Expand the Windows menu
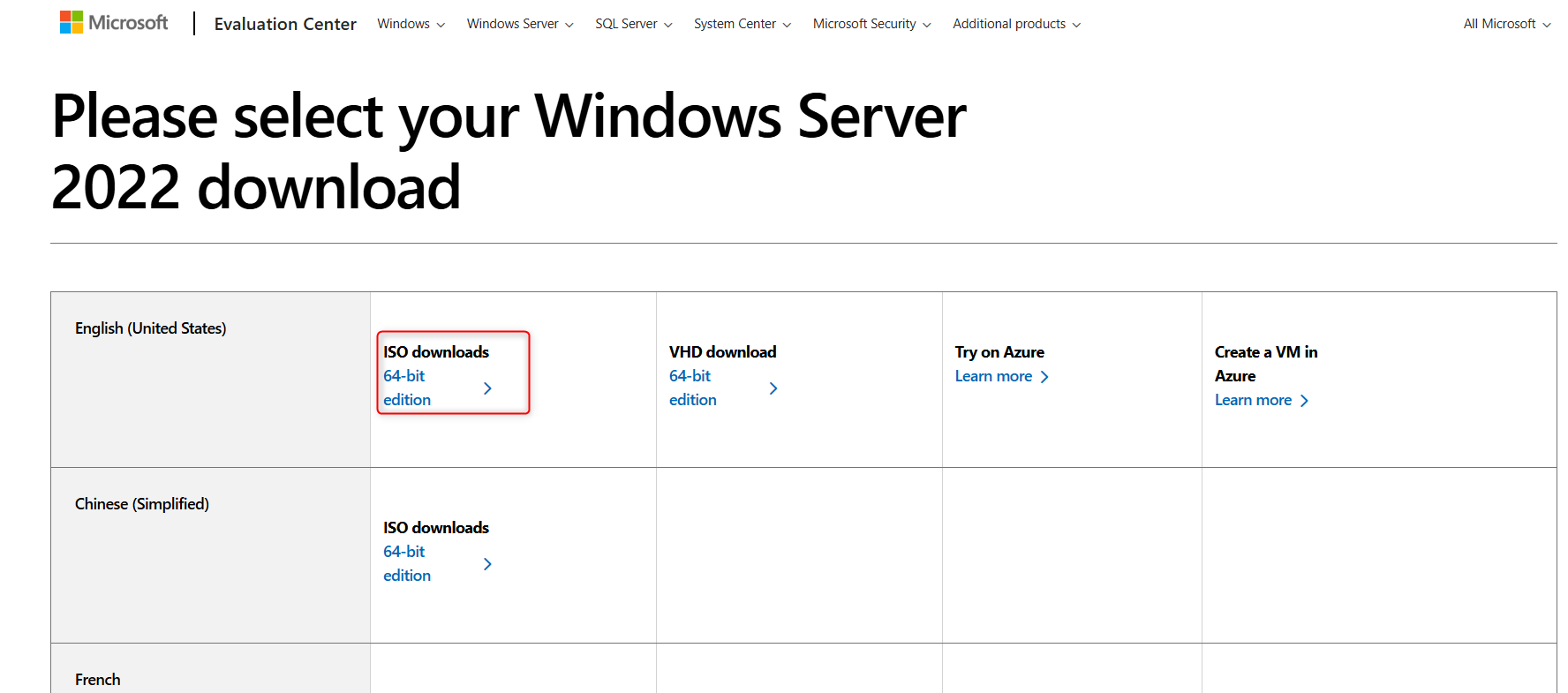 tap(411, 24)
